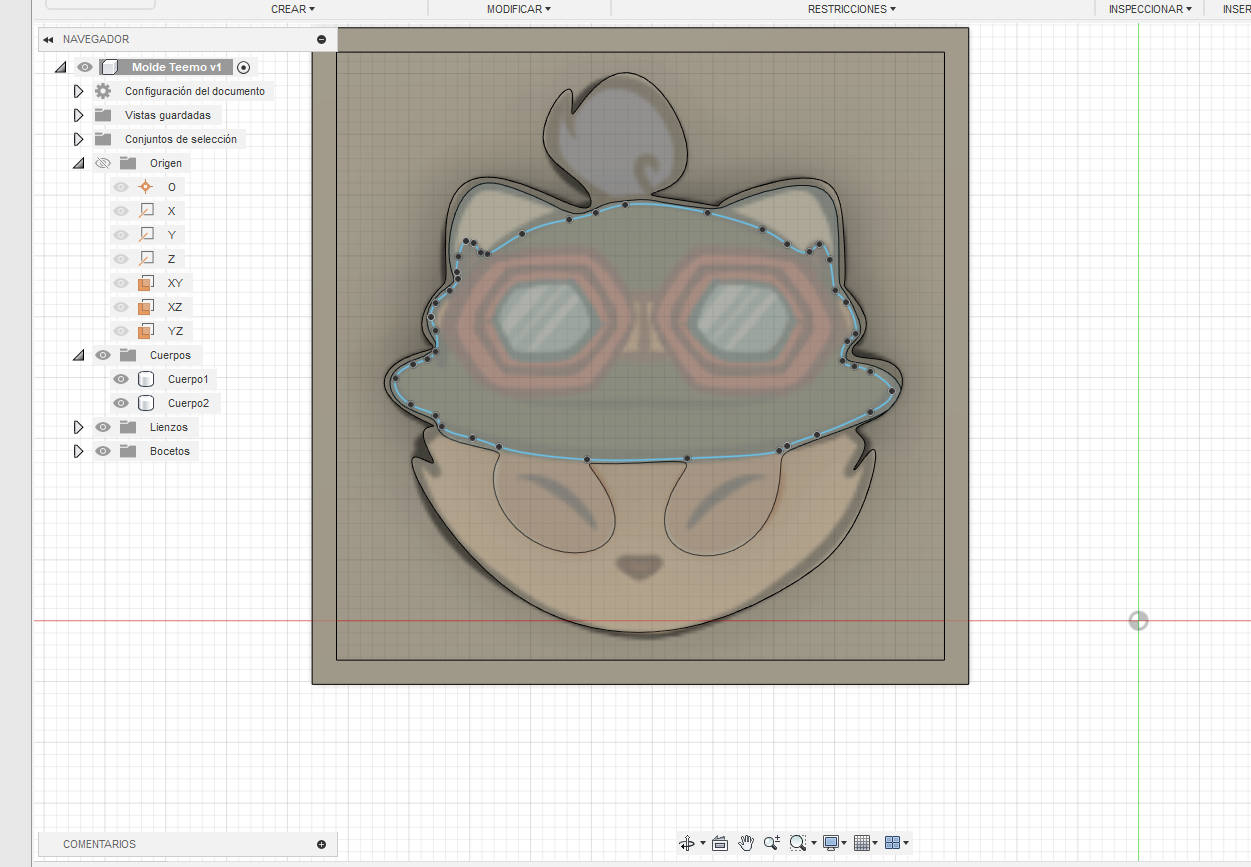Image resolution: width=1251 pixels, height=867 pixels.
Task: Expand Configuración del documento
Action: [x=78, y=91]
